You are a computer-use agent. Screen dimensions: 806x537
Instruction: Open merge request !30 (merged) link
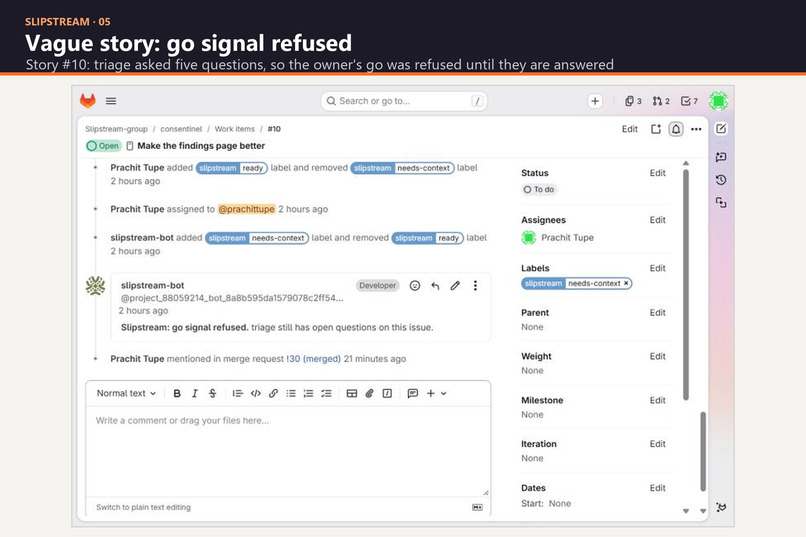point(314,359)
